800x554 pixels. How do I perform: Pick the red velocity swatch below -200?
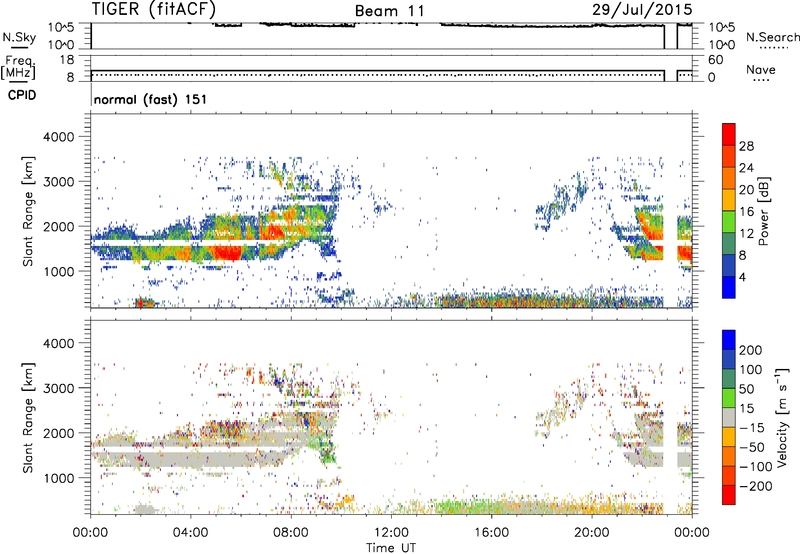click(x=729, y=495)
